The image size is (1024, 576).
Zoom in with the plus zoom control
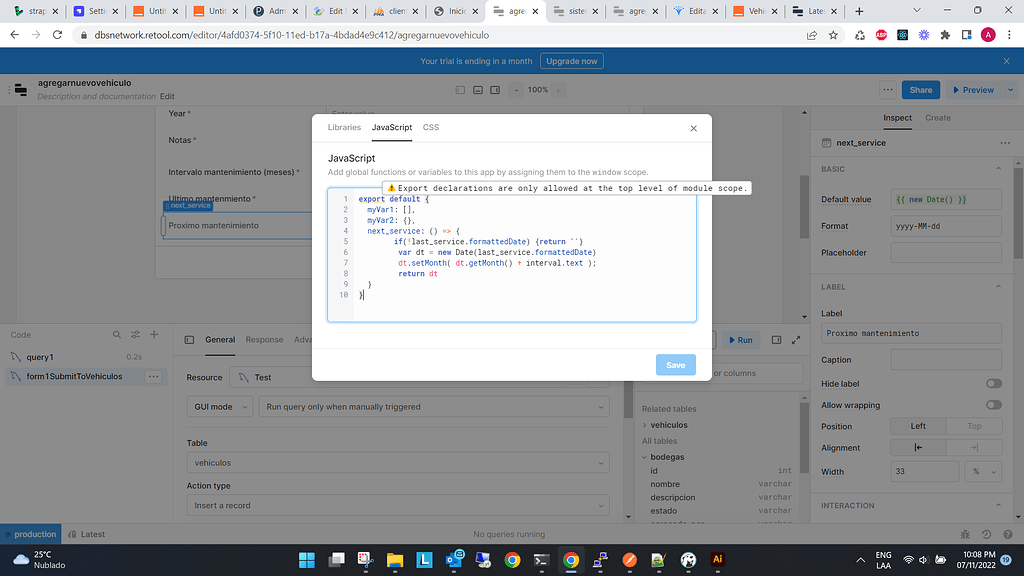(558, 89)
